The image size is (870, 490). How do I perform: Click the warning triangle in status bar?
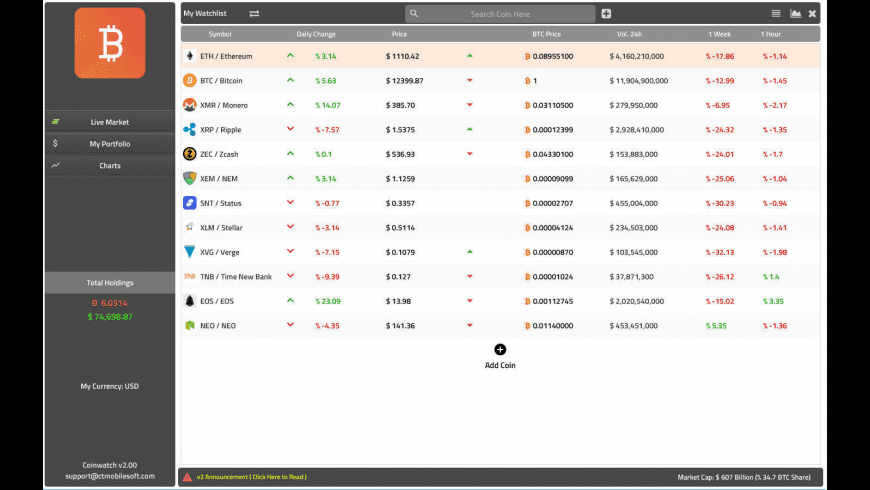[188, 477]
